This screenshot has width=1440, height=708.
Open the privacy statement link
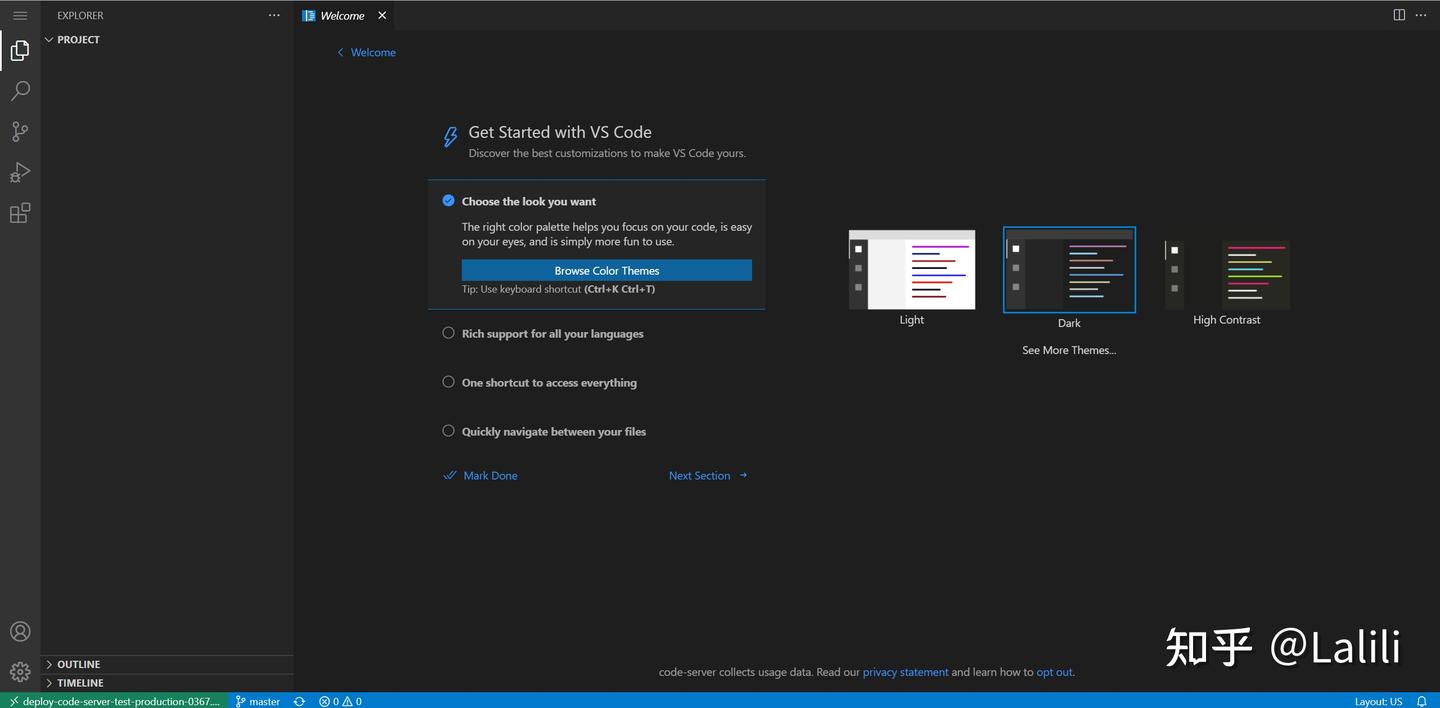[905, 672]
